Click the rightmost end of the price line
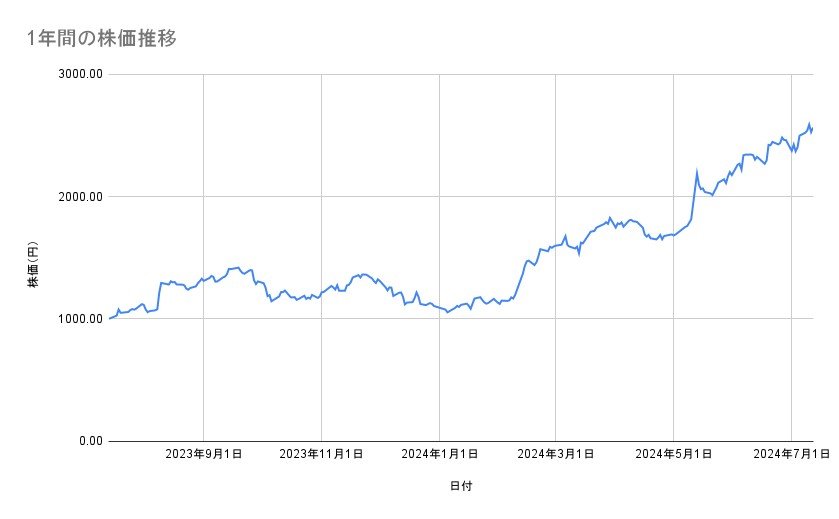839x519 pixels. coord(813,128)
